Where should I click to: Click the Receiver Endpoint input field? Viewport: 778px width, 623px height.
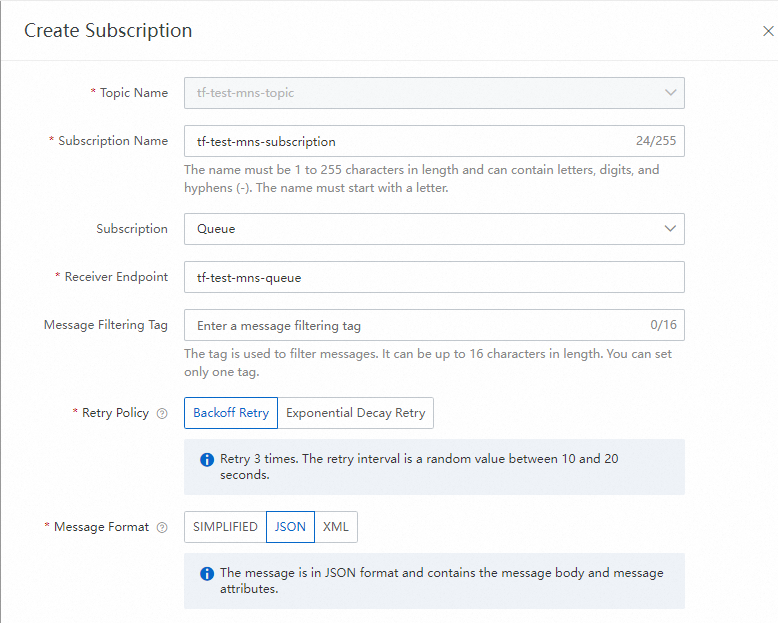pos(434,277)
